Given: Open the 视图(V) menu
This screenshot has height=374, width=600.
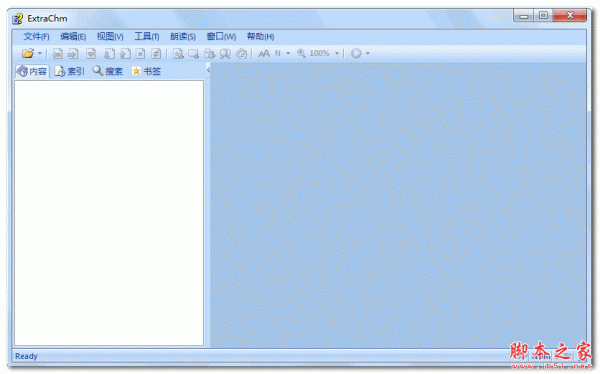Looking at the screenshot, I should [x=110, y=36].
